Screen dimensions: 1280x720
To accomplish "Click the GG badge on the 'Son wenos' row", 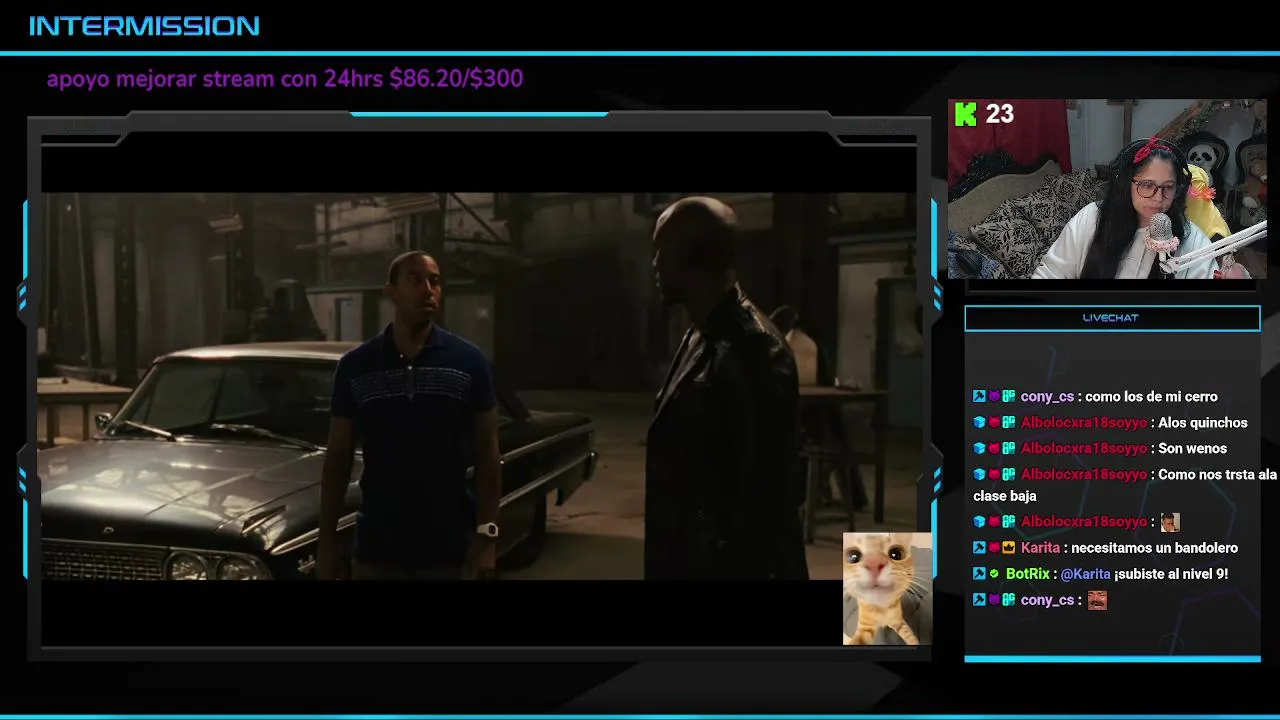I will click(x=1009, y=449).
